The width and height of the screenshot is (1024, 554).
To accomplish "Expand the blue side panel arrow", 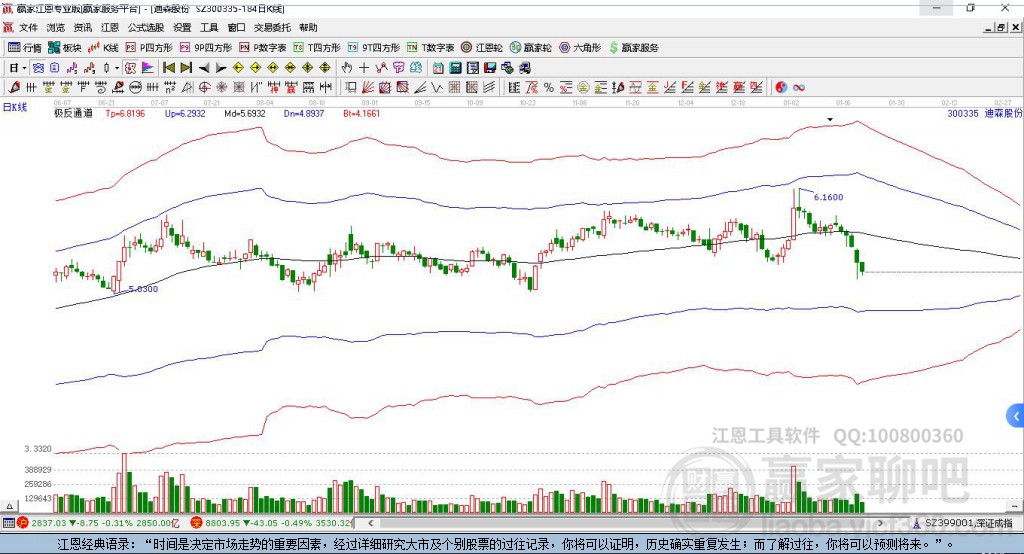I will pos(1016,416).
